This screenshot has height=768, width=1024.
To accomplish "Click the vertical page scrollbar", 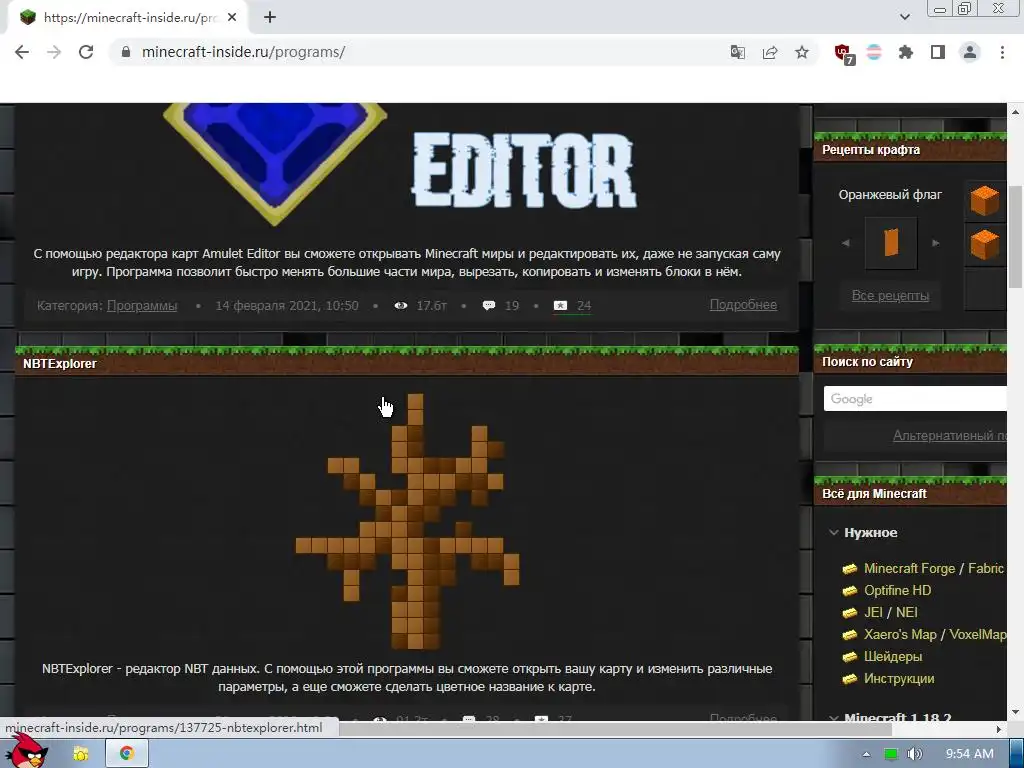I will [x=1015, y=235].
